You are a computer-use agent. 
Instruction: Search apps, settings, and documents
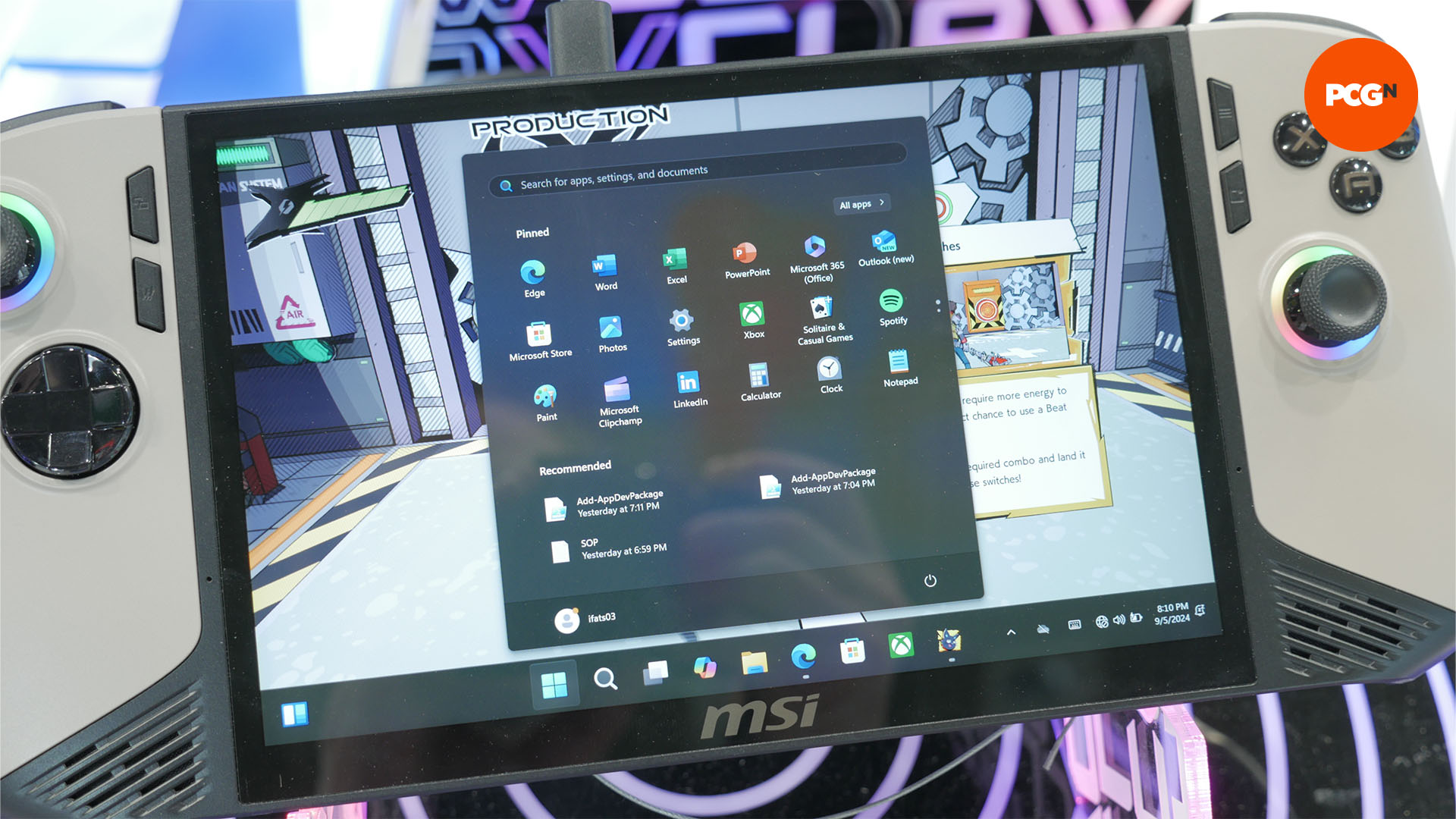tap(700, 170)
